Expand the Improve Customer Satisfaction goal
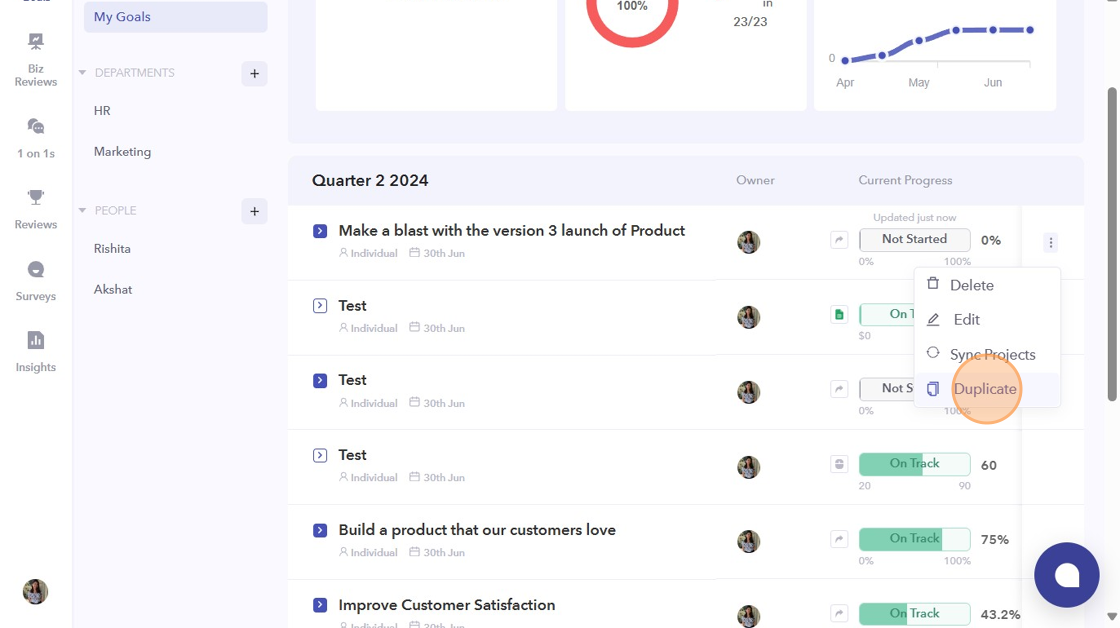The height and width of the screenshot is (628, 1120). click(x=320, y=605)
